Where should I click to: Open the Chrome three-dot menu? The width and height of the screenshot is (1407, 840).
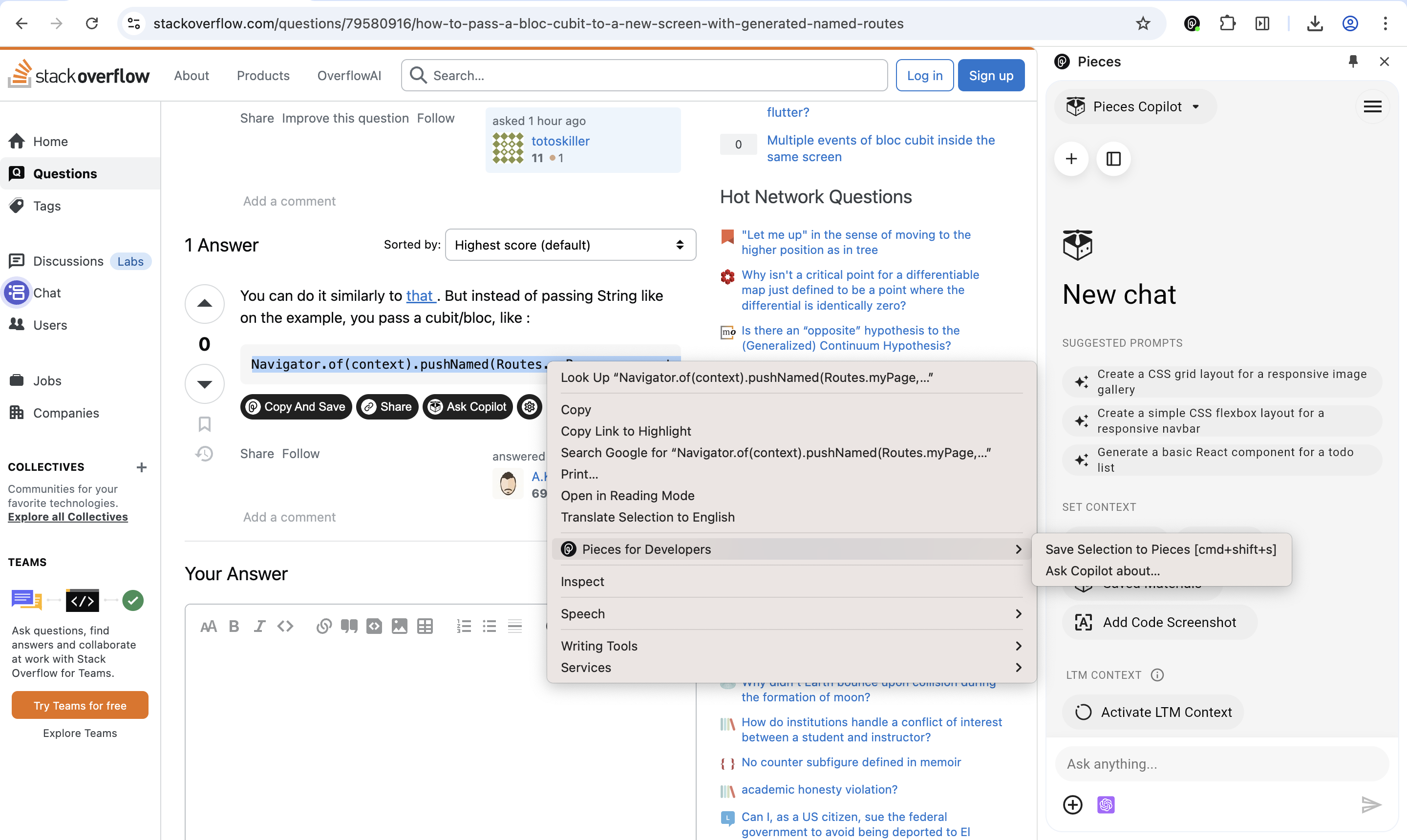(x=1385, y=23)
